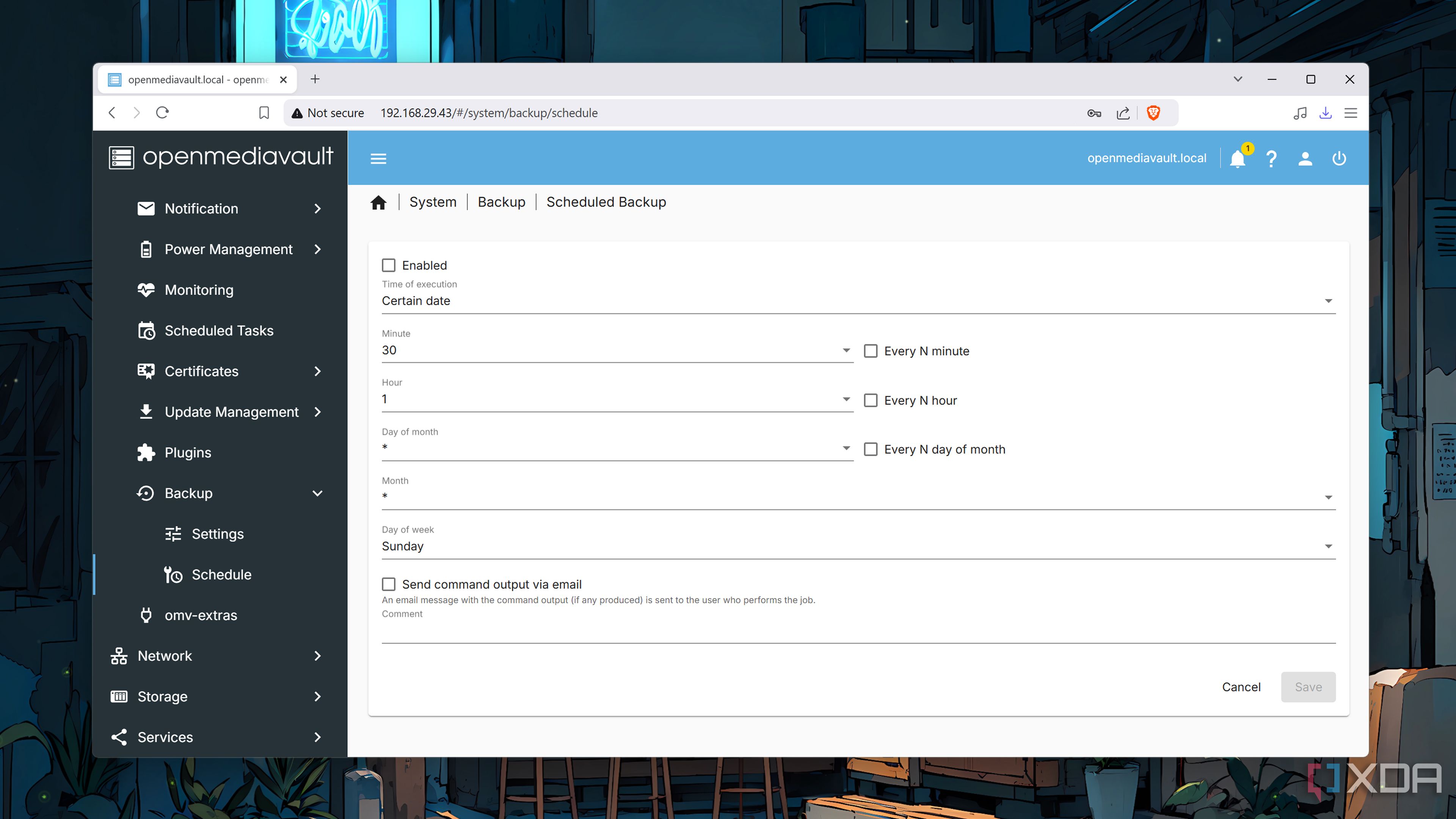Open the browser playlist music icon
This screenshot has height=819, width=1456.
pyautogui.click(x=1300, y=113)
